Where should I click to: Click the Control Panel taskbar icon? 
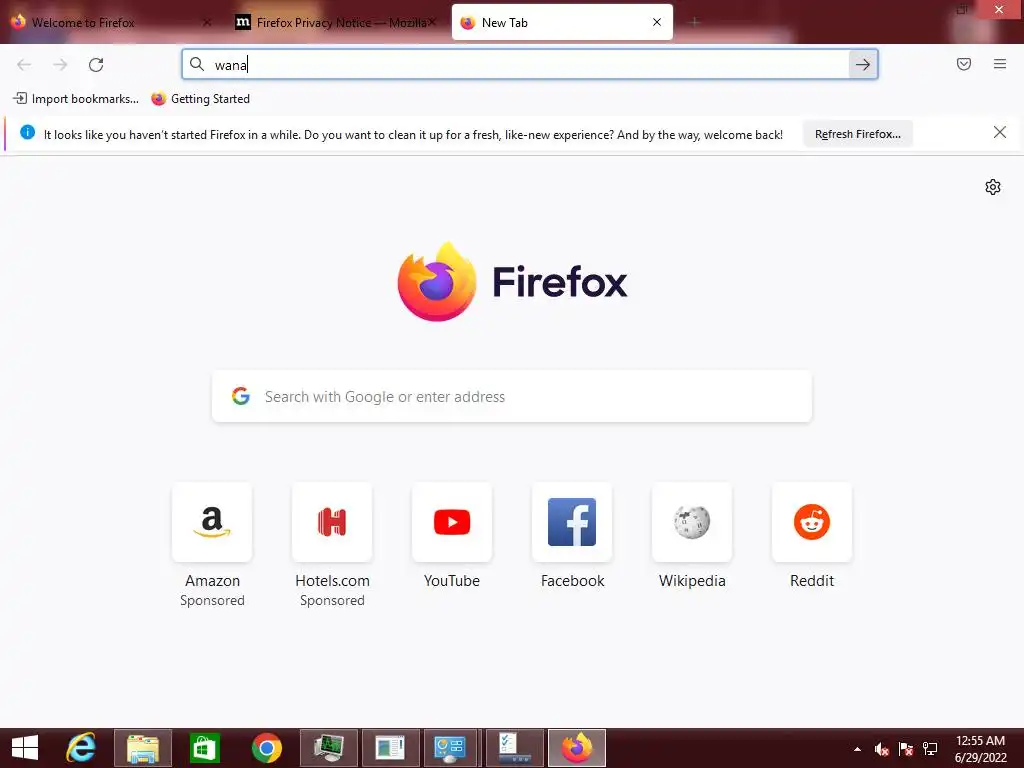pos(452,748)
